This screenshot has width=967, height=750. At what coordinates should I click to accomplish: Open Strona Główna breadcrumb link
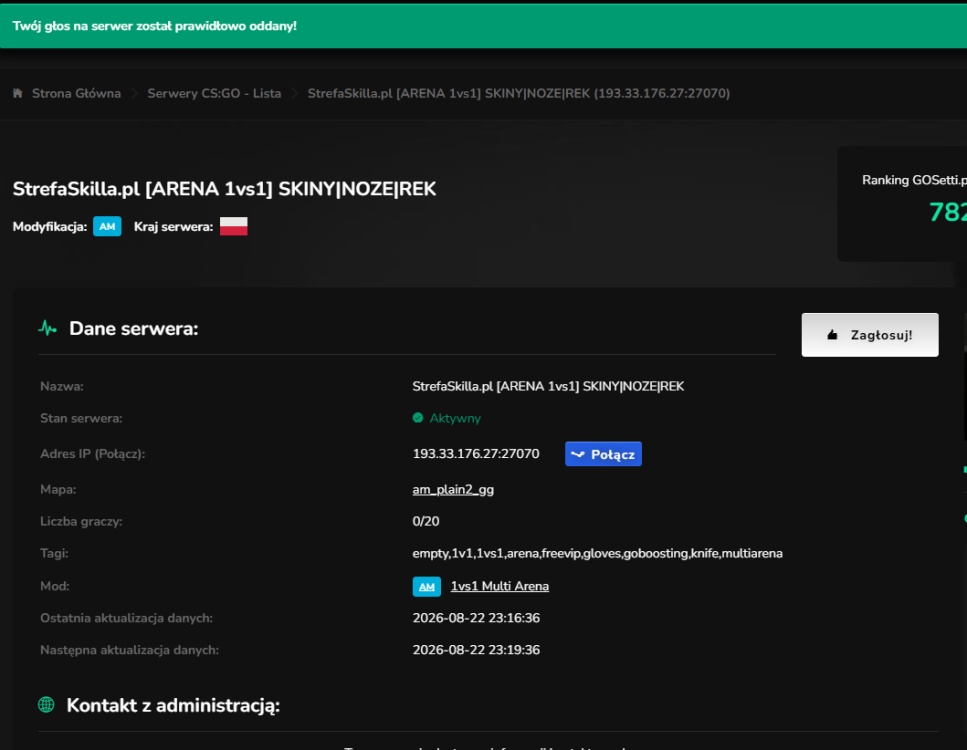click(76, 93)
